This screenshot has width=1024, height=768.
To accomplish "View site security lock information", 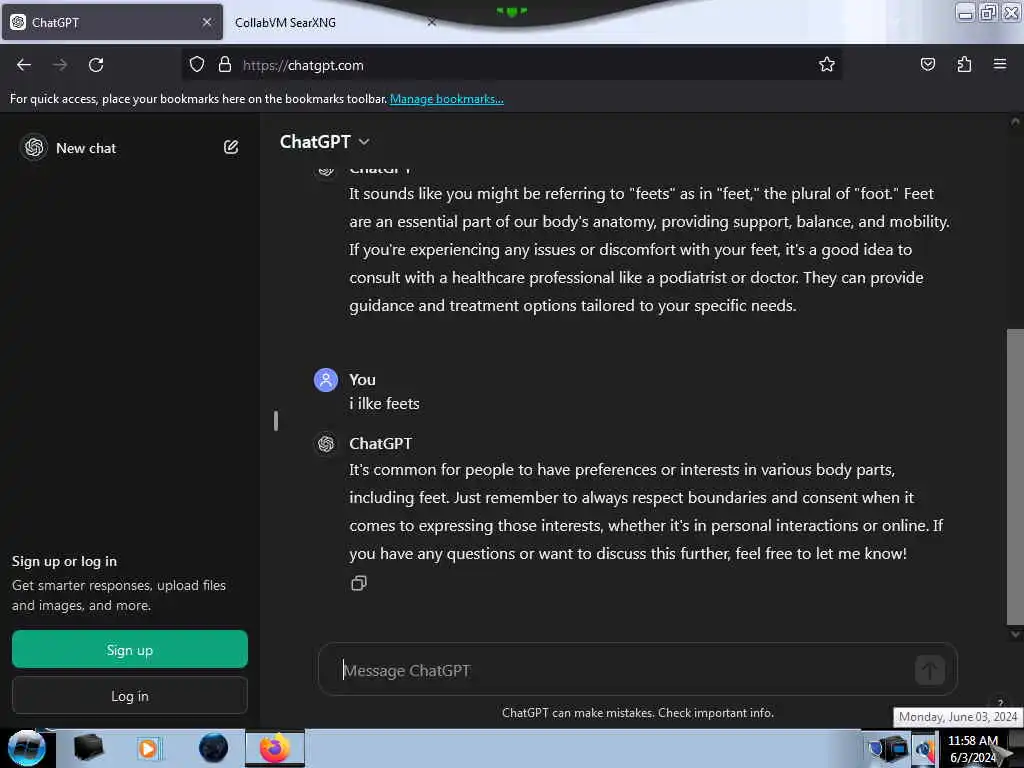I will coord(225,65).
